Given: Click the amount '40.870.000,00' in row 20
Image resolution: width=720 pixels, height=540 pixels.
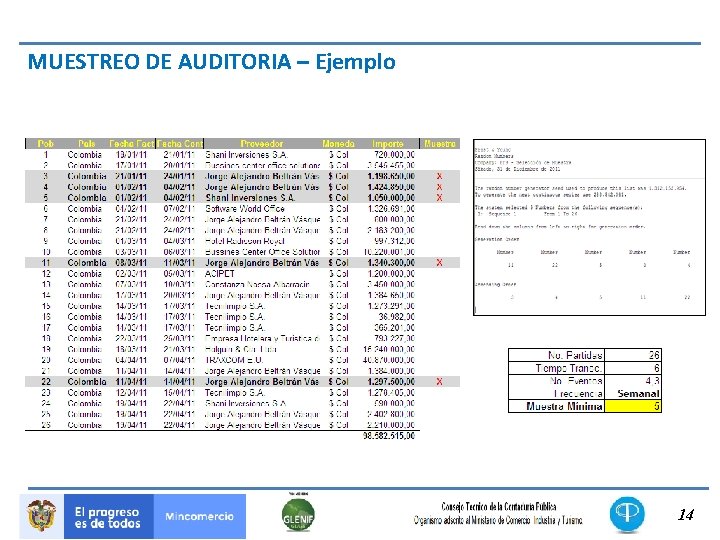Looking at the screenshot, I should (389, 360).
